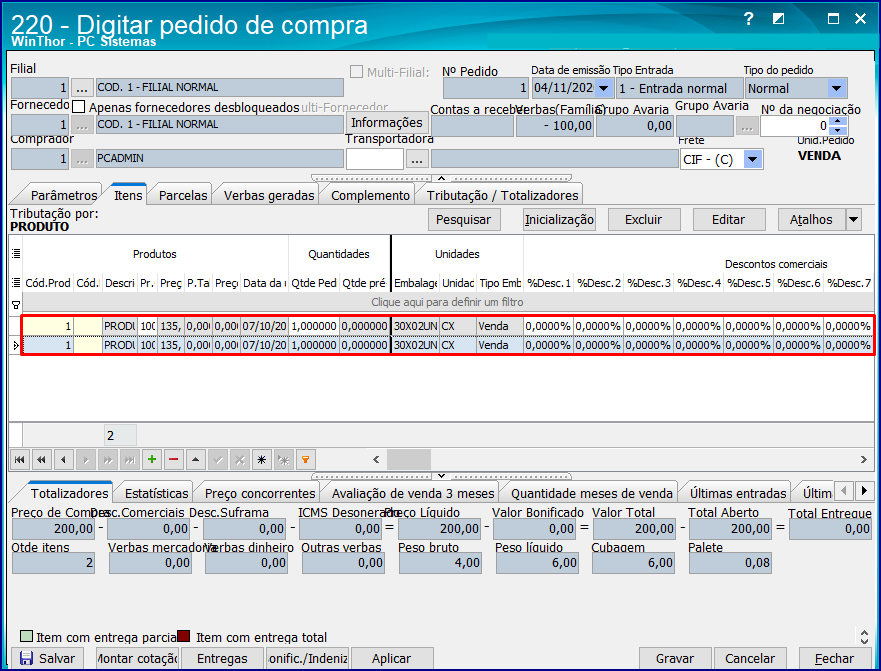881x671 pixels.
Task: Open Tributação / Totalizadores tab
Action: (x=502, y=195)
